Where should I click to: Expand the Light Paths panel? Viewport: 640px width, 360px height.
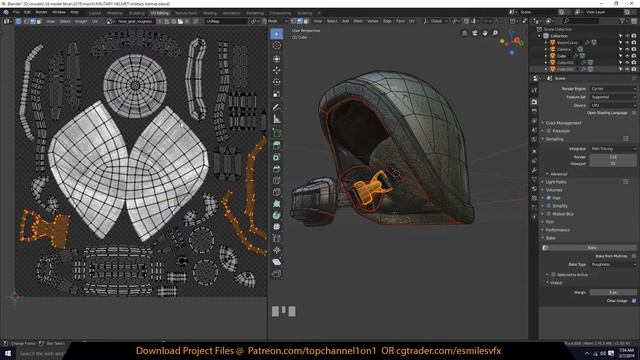556,182
